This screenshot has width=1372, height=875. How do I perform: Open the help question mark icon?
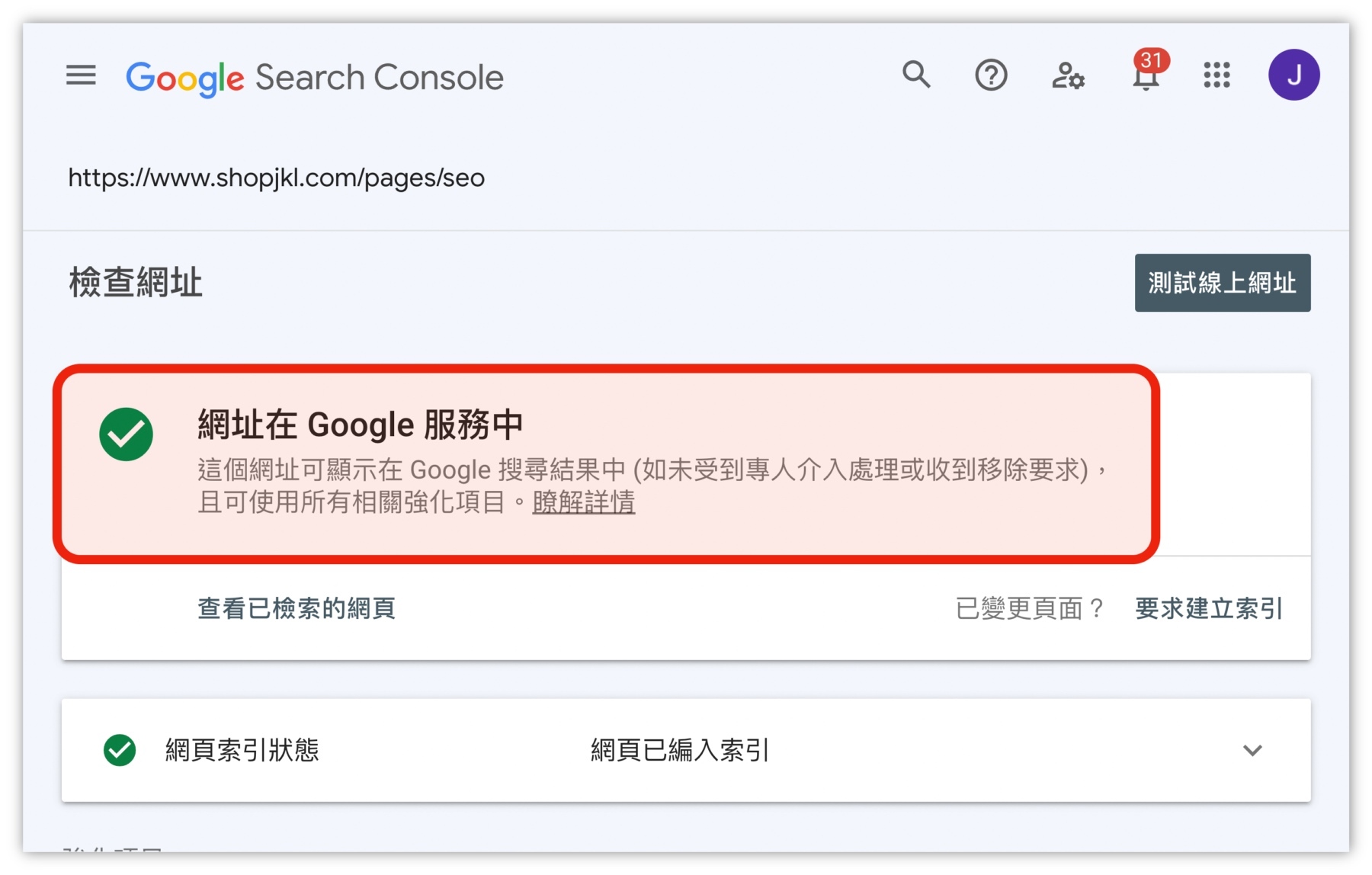[991, 75]
